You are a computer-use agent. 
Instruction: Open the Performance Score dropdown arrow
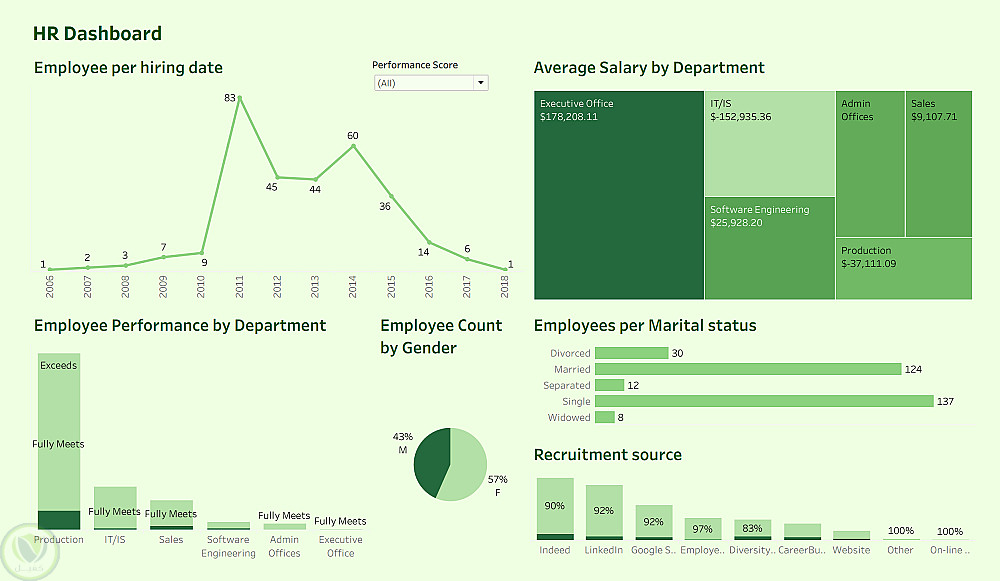[481, 83]
